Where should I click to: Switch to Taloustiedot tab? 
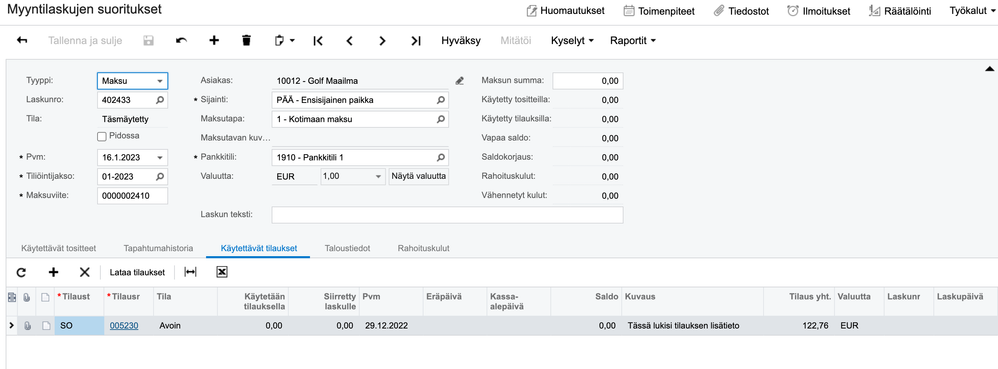(x=348, y=248)
